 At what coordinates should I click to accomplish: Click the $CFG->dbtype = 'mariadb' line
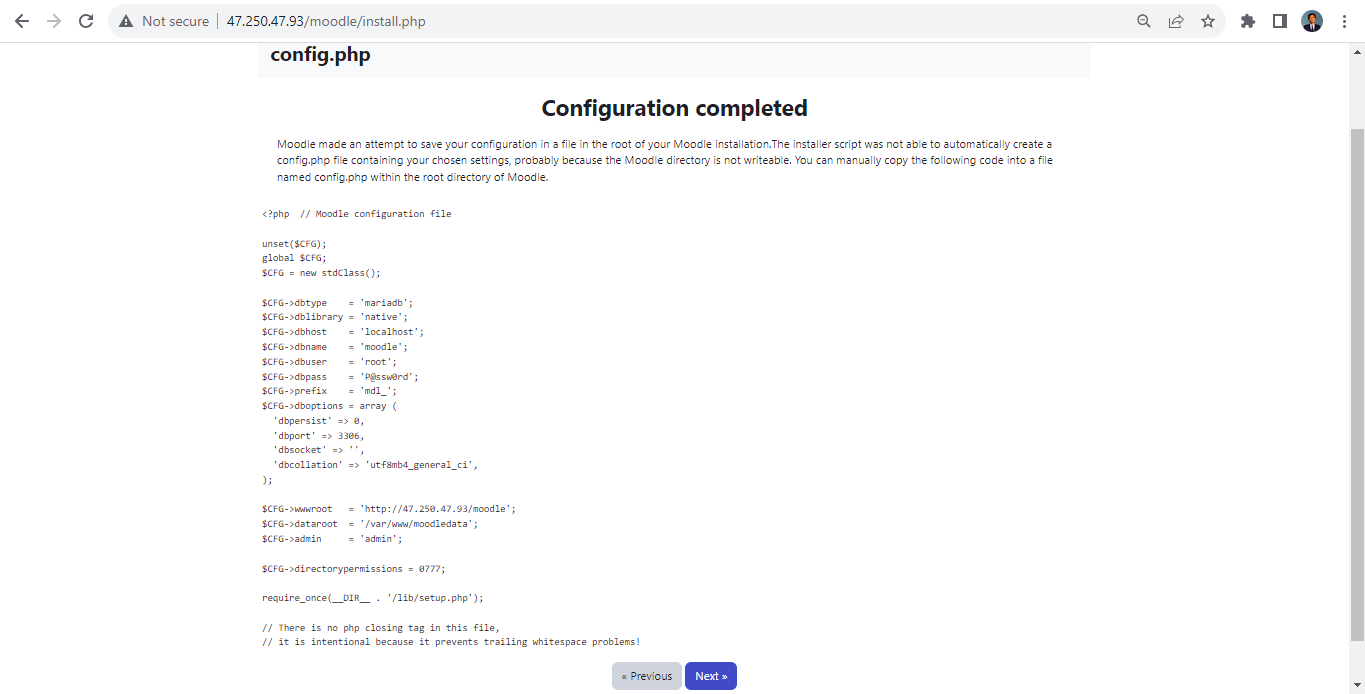[337, 302]
